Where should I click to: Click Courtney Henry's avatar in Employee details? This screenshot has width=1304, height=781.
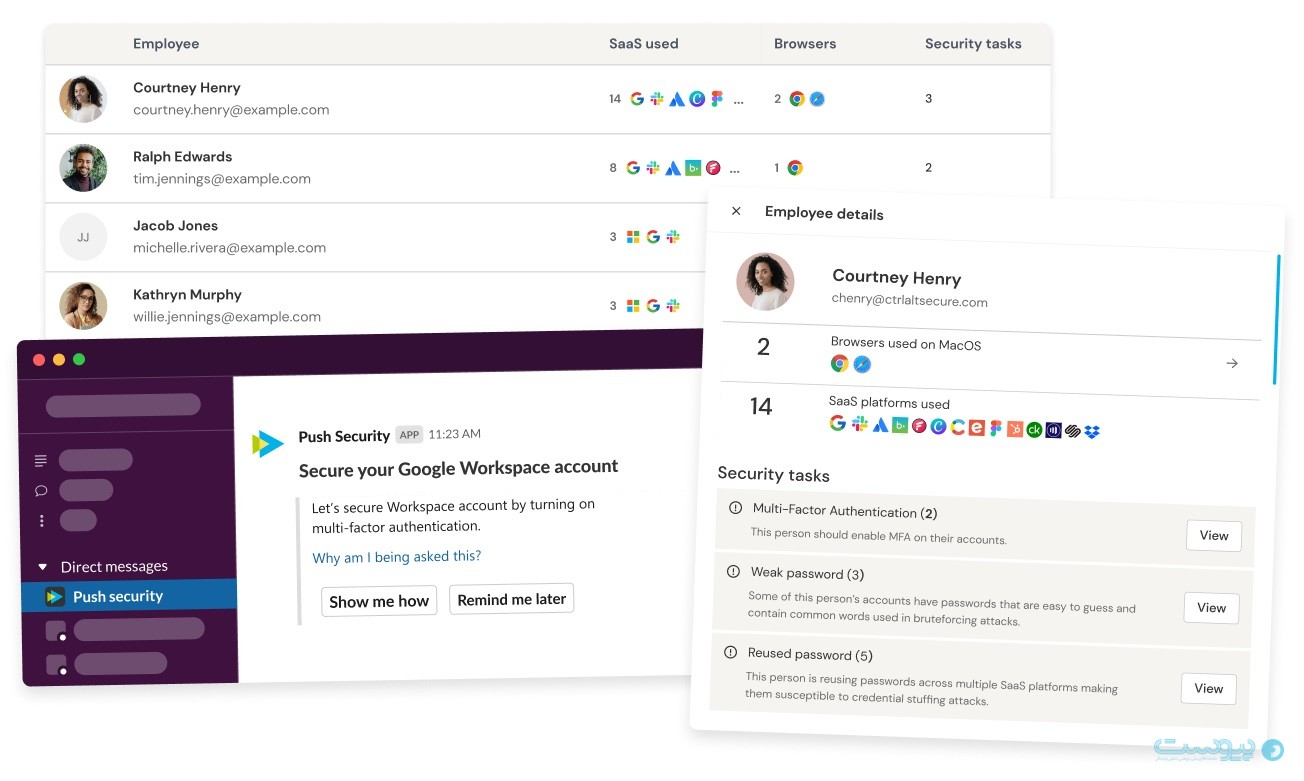point(765,281)
